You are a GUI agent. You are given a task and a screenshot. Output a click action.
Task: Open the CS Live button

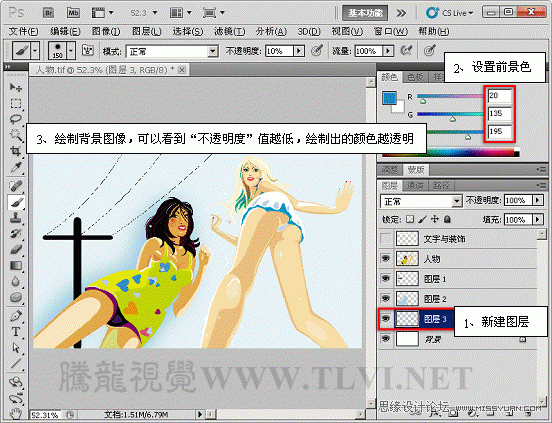(x=449, y=13)
